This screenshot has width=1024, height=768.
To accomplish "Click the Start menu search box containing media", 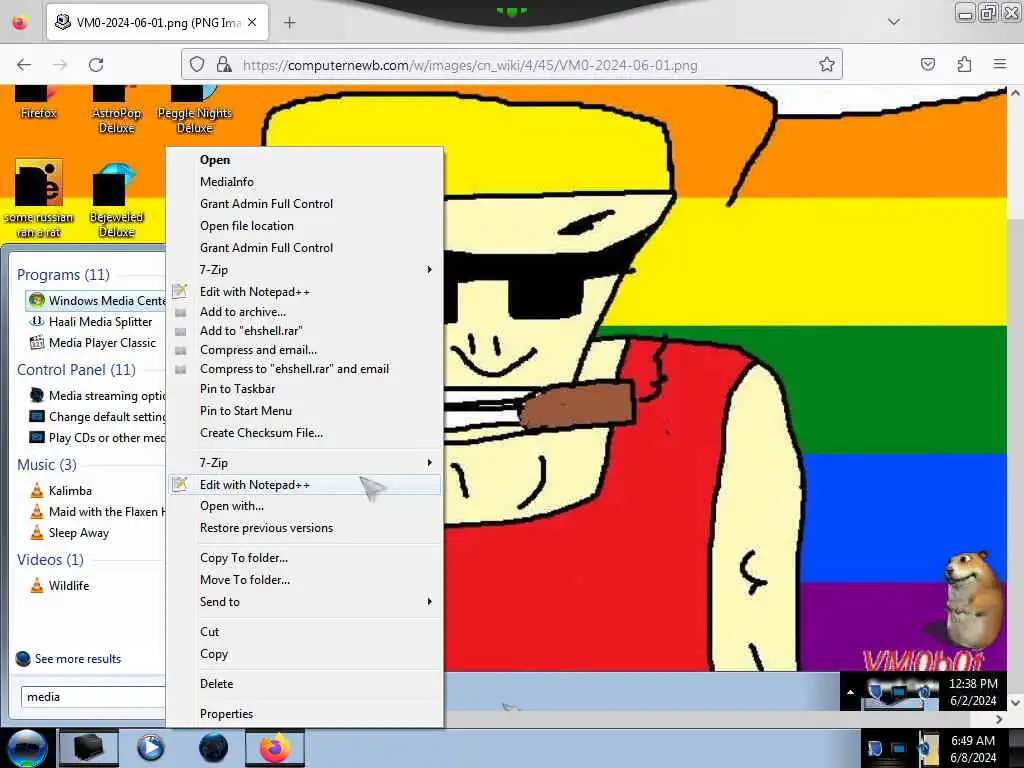I will (93, 697).
